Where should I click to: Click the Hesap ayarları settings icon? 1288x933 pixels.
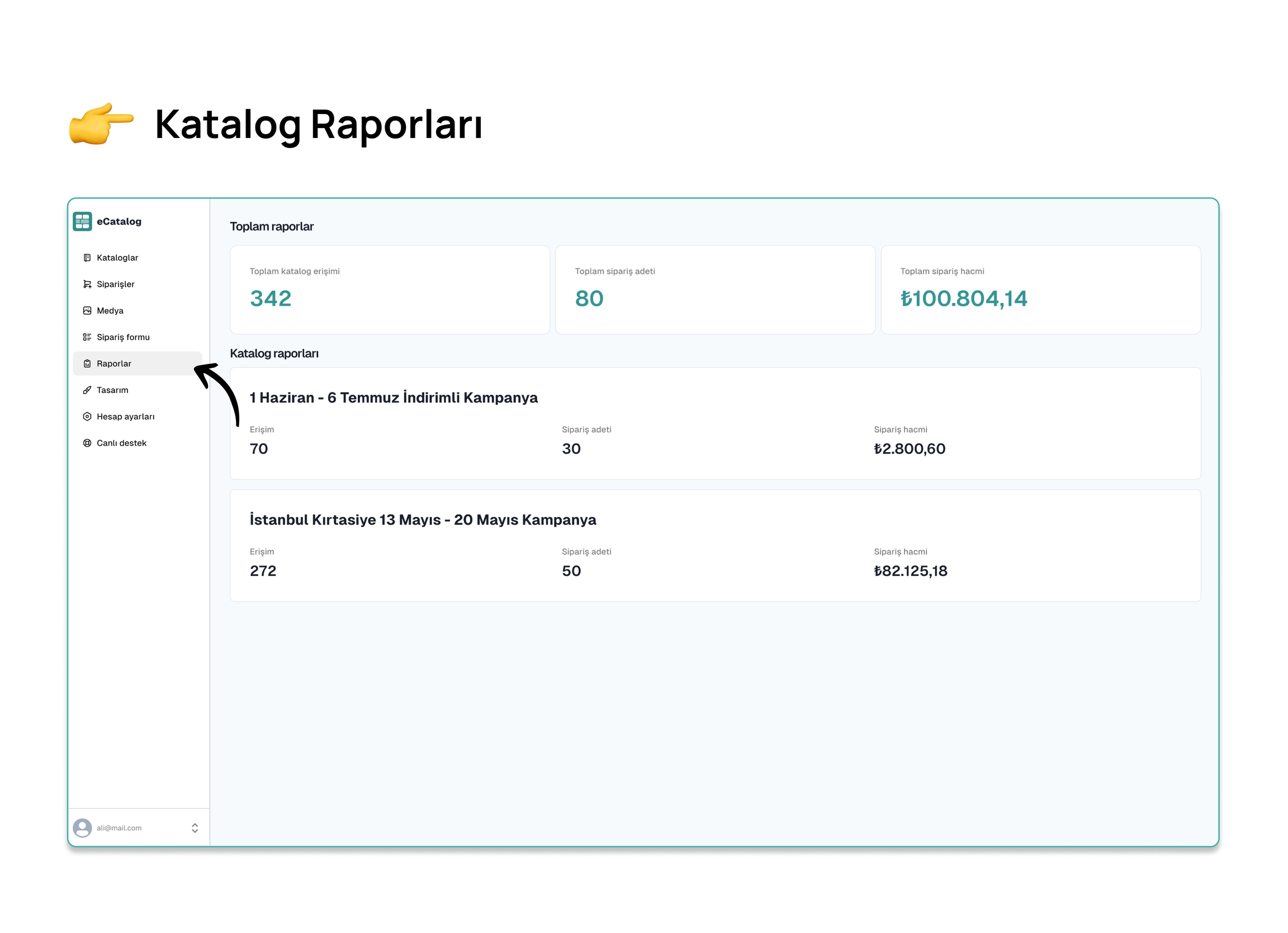tap(87, 417)
